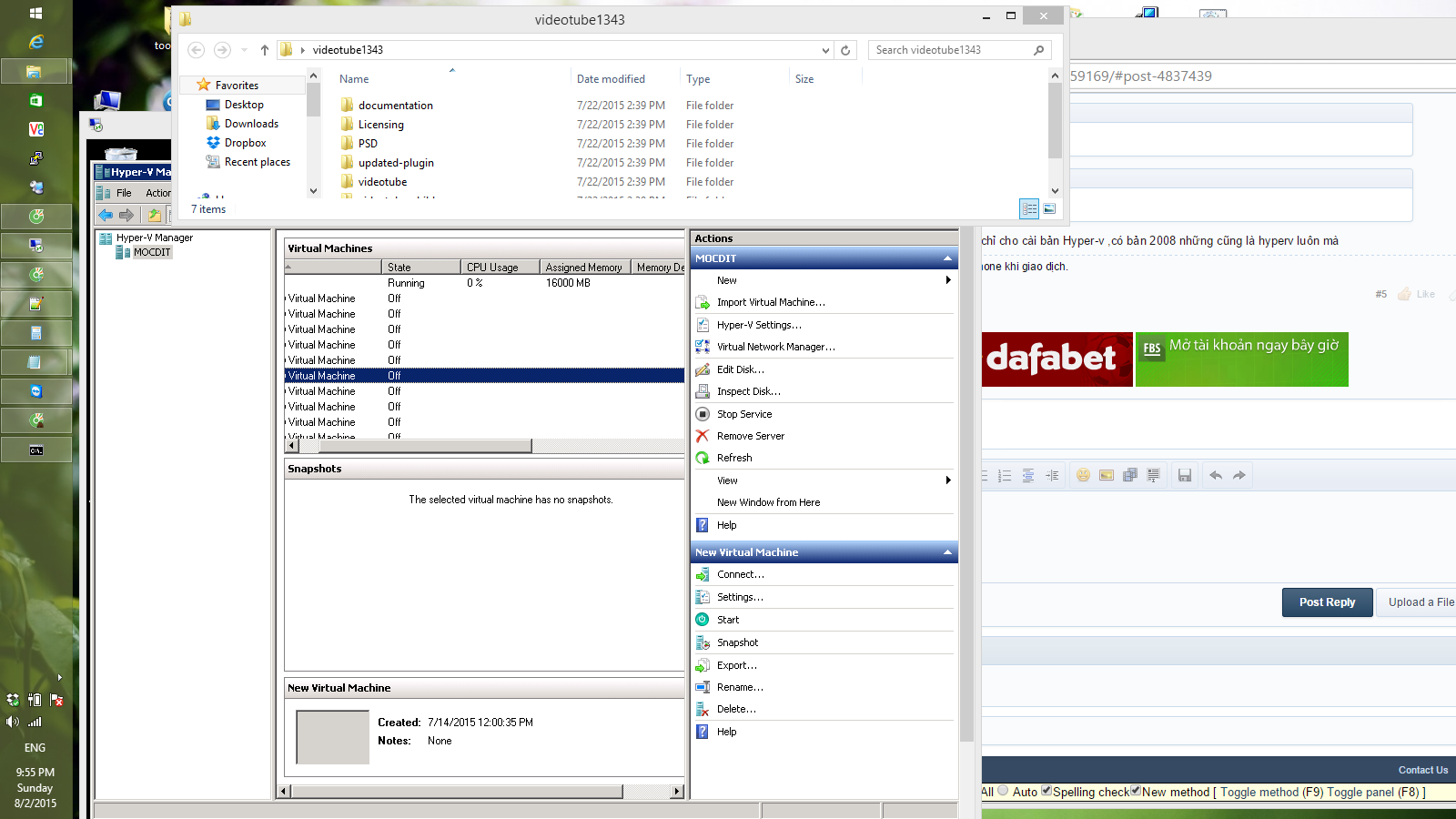Open Dropbox in Explorer Favorites
The height and width of the screenshot is (819, 1456).
pos(245,143)
